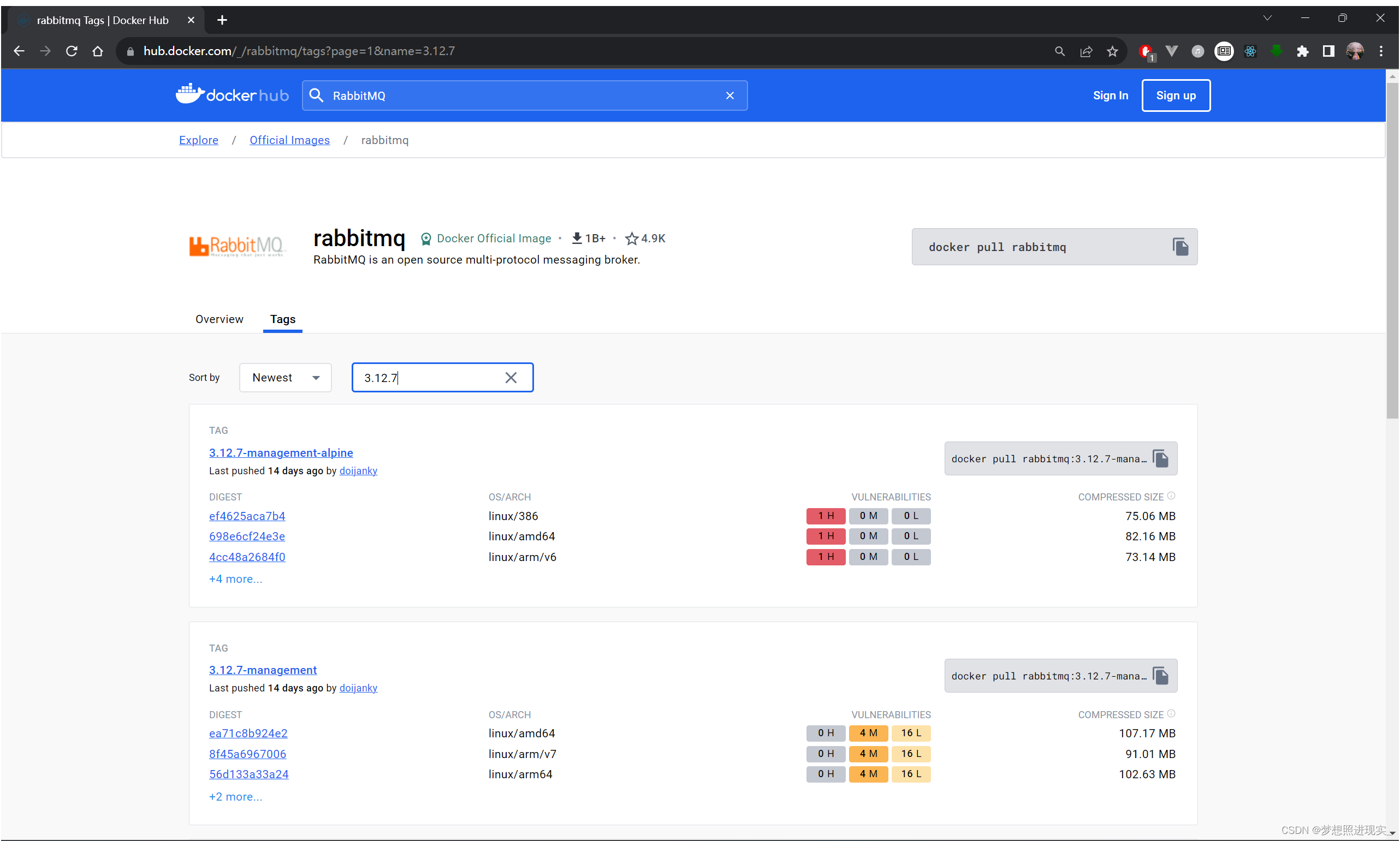Clear the RabbitMQ search field
Viewport: 1400px width, 841px height.
point(729,95)
